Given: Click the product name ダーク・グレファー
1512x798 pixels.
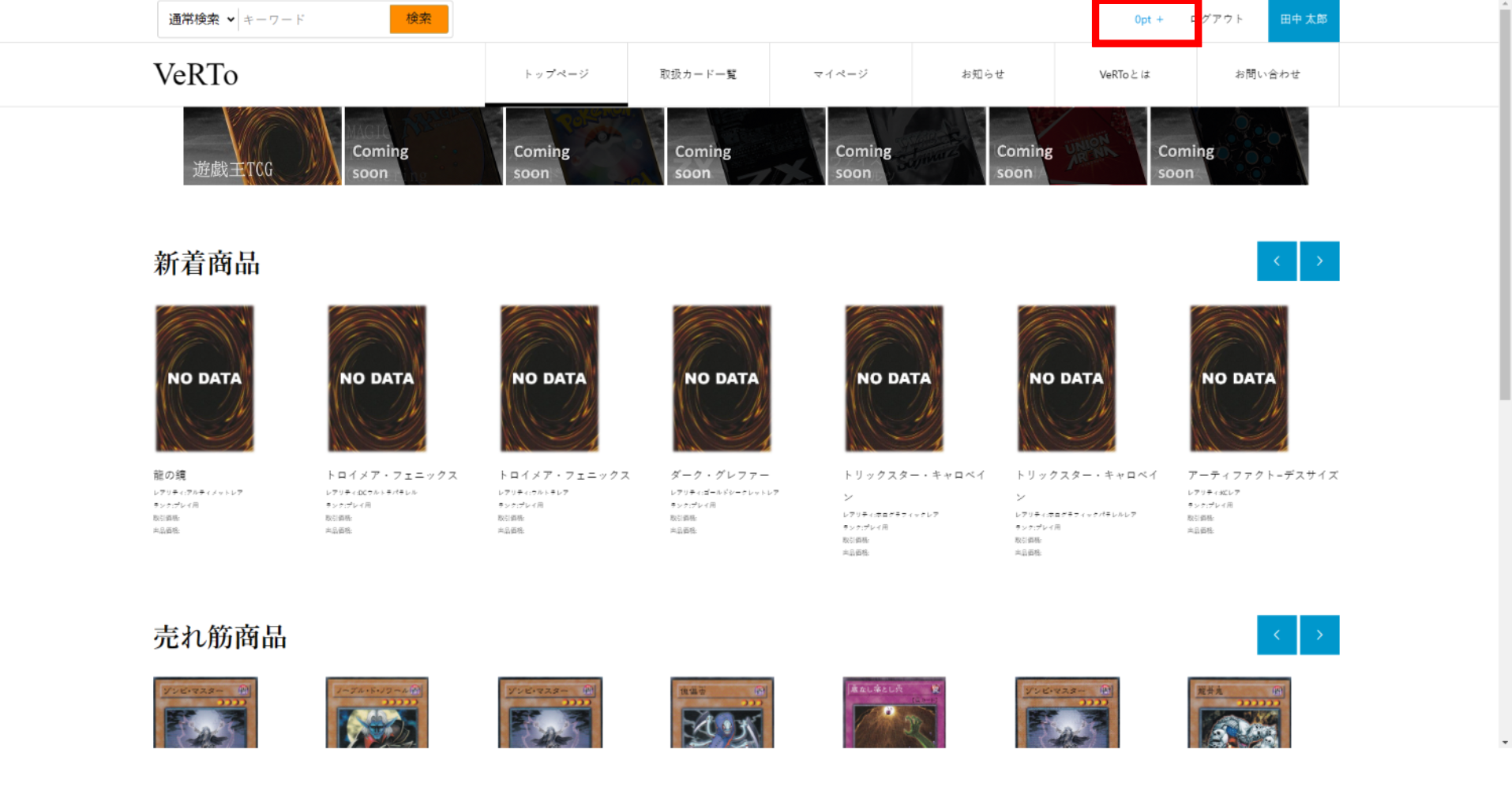Looking at the screenshot, I should coord(720,475).
